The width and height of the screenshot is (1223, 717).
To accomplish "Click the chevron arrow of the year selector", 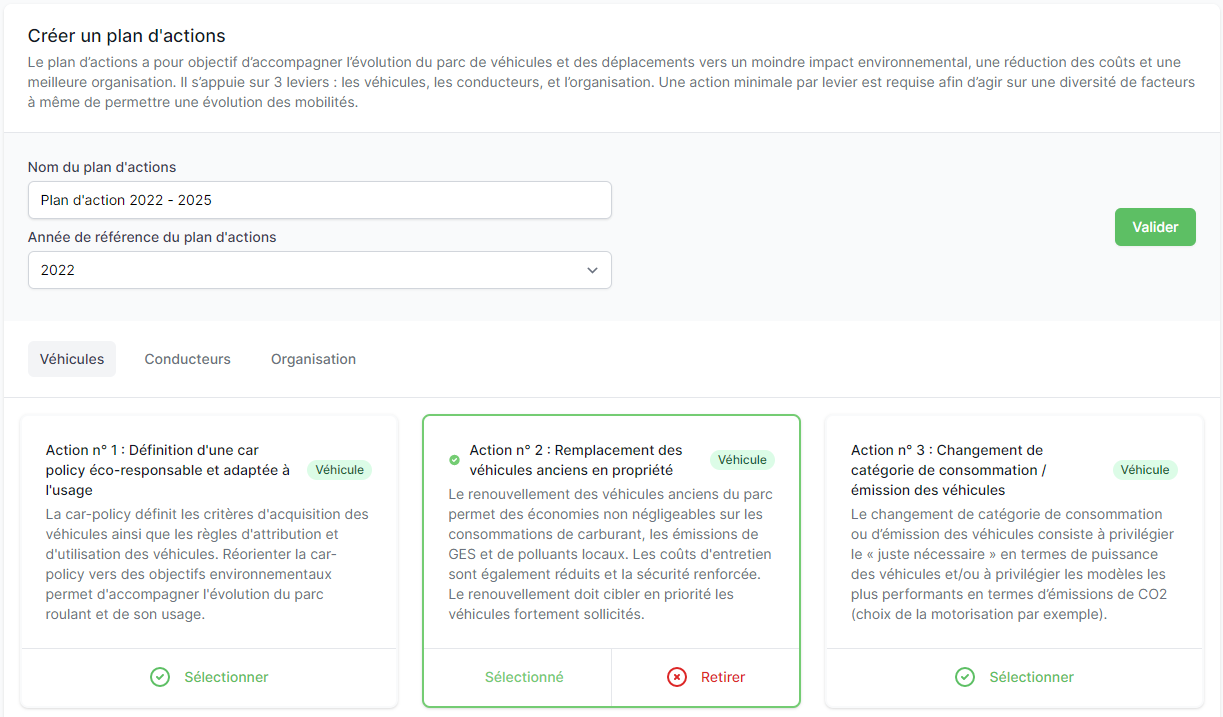I will point(592,270).
